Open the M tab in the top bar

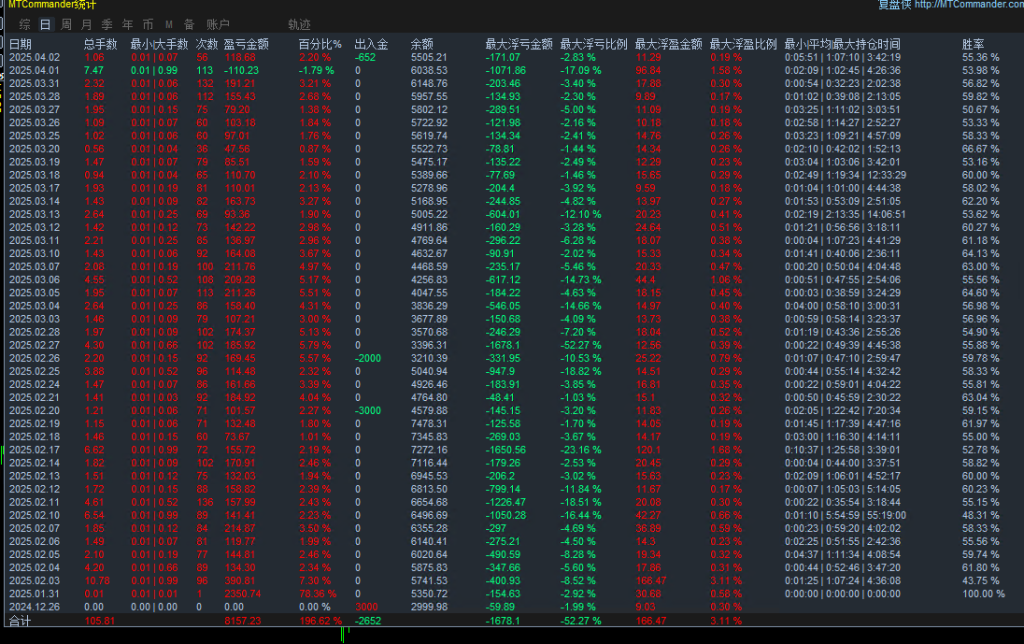[168, 24]
